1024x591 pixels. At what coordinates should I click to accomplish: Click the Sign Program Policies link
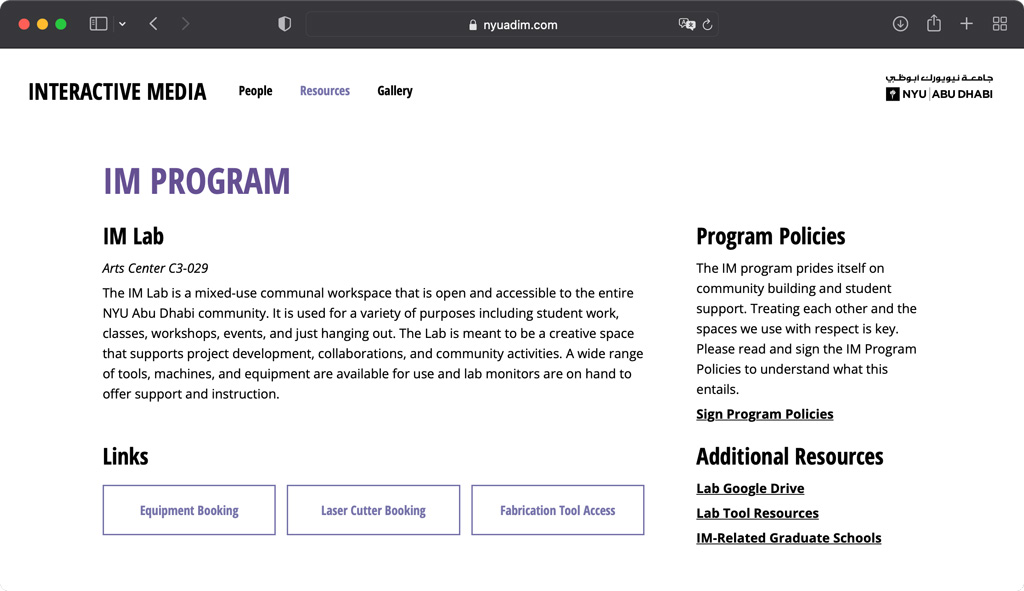[764, 413]
